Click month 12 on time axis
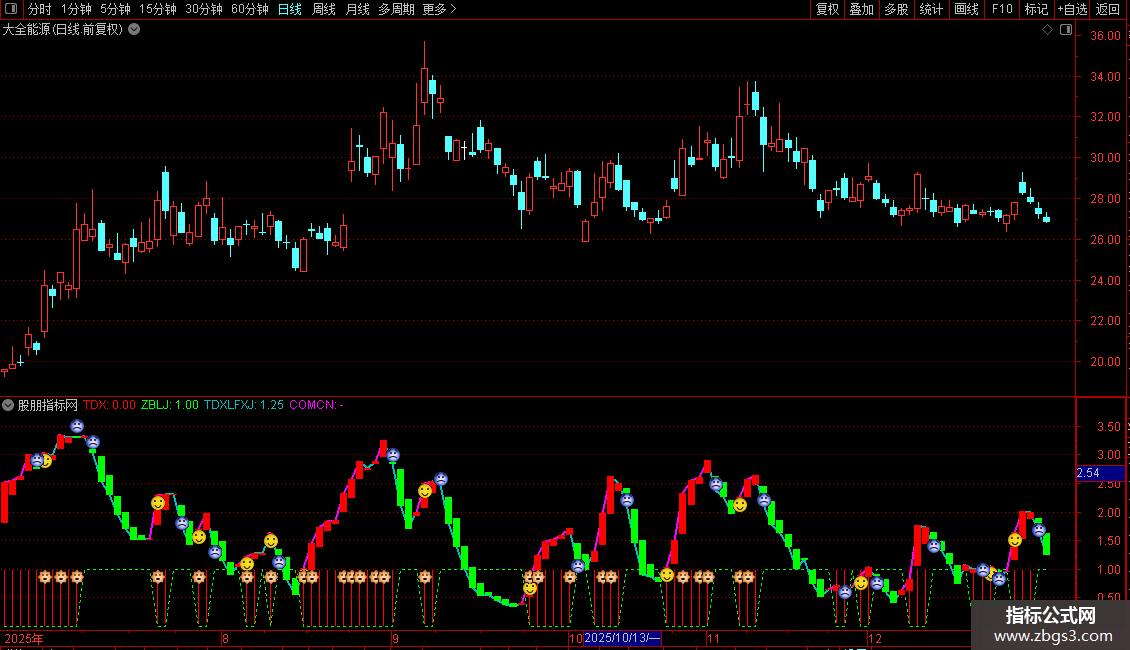 point(875,638)
